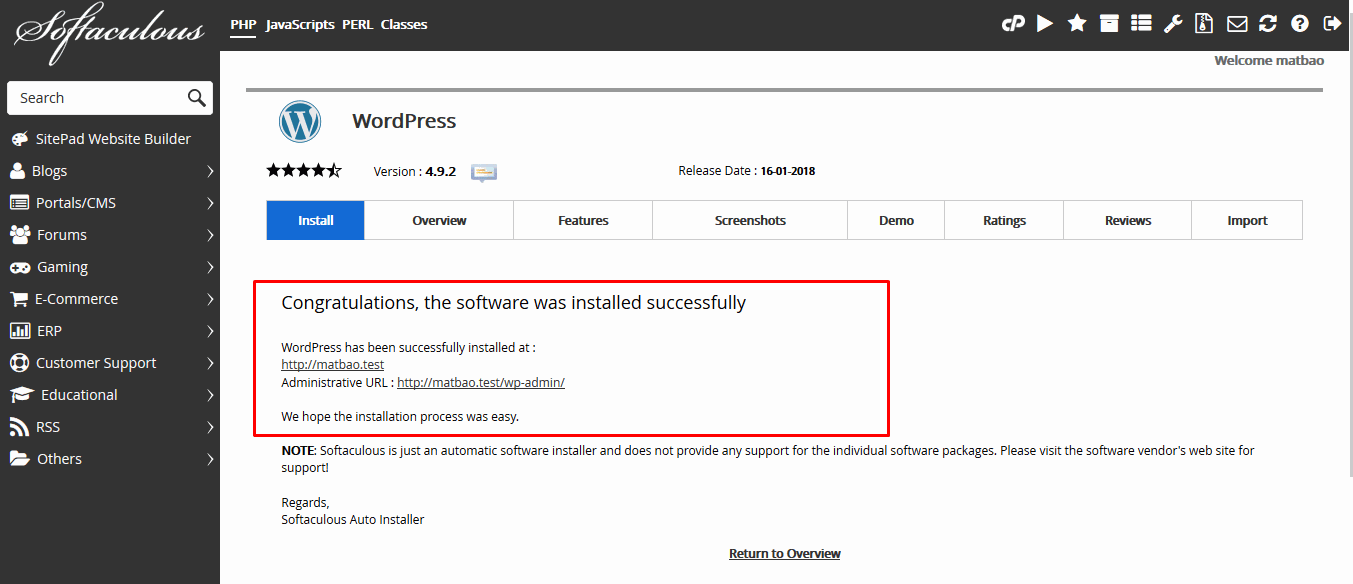This screenshot has width=1353, height=584.
Task: Open the installations archive box icon
Action: click(x=1109, y=24)
